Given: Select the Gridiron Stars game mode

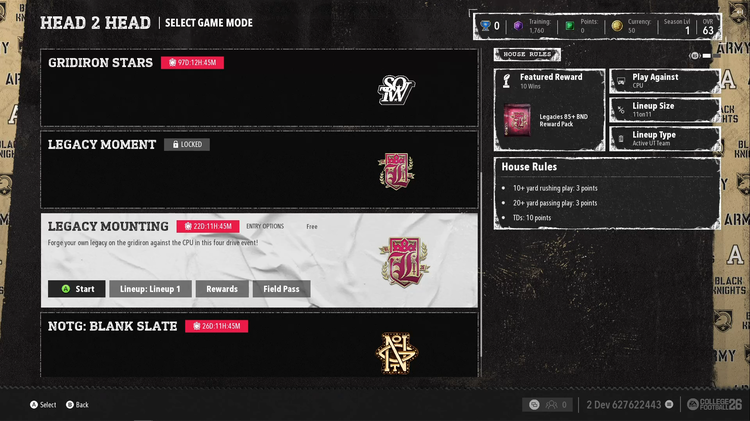Looking at the screenshot, I should pyautogui.click(x=259, y=88).
